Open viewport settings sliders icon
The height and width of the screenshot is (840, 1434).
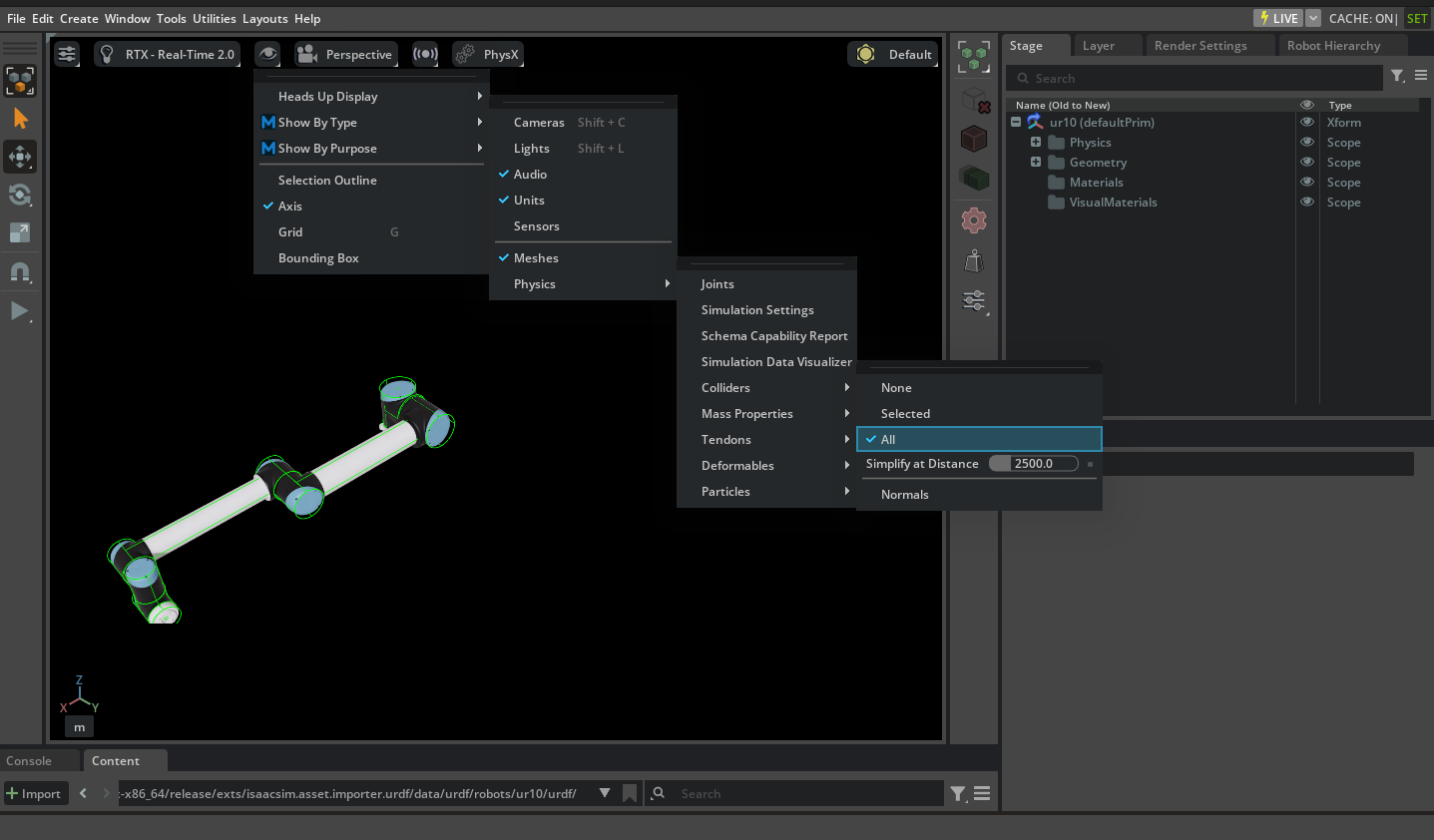pyautogui.click(x=67, y=55)
